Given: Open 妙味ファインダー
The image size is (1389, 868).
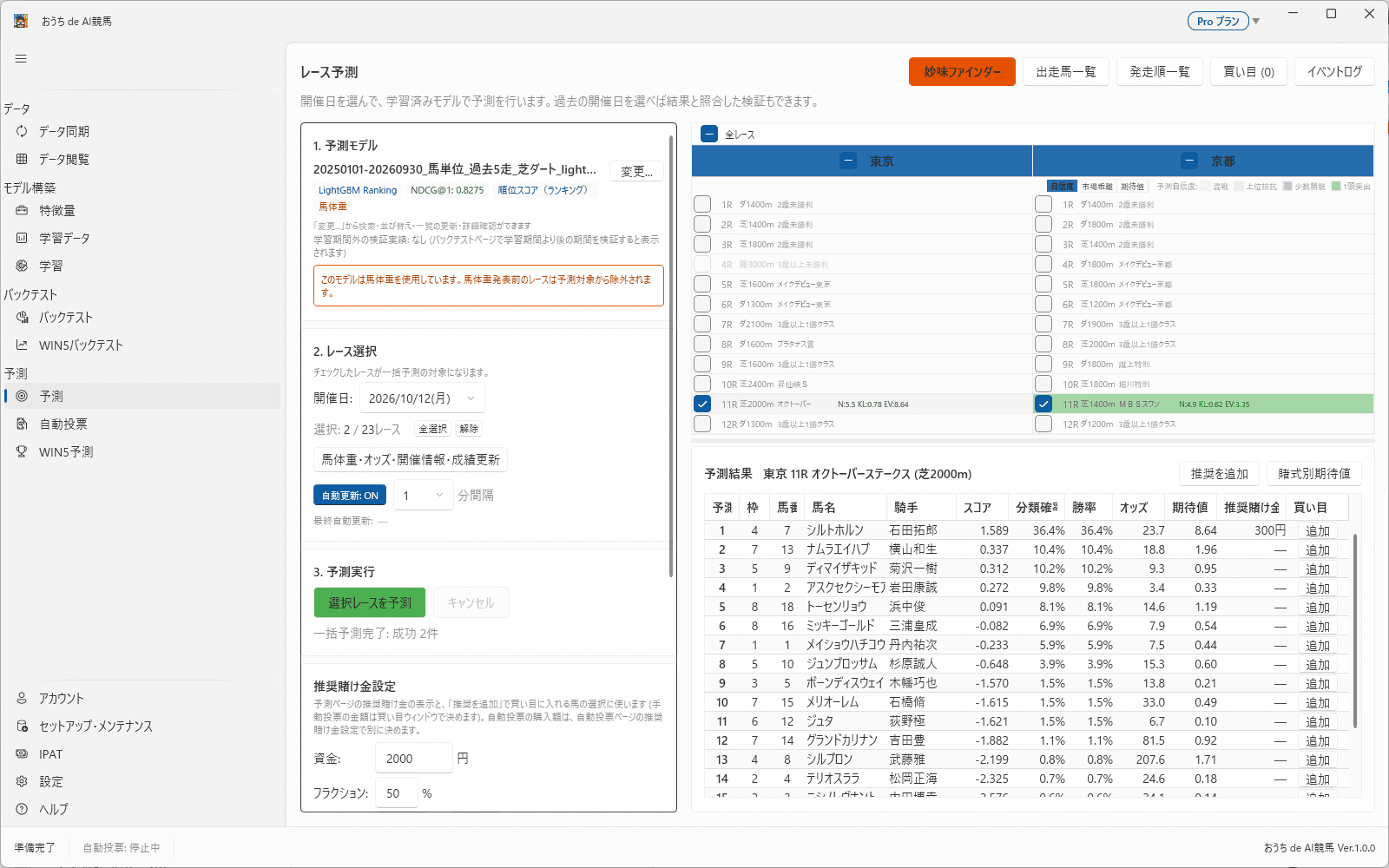Looking at the screenshot, I should (x=962, y=72).
